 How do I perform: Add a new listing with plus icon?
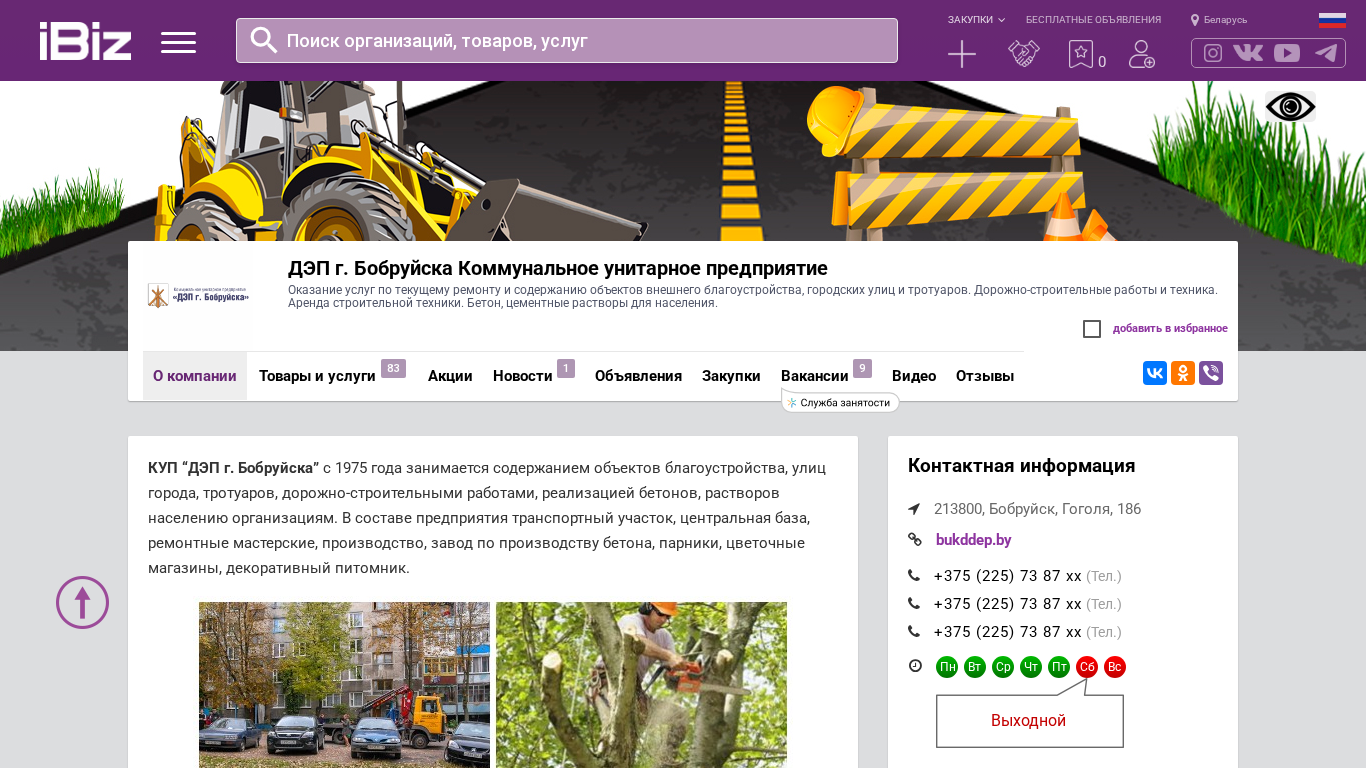coord(962,54)
